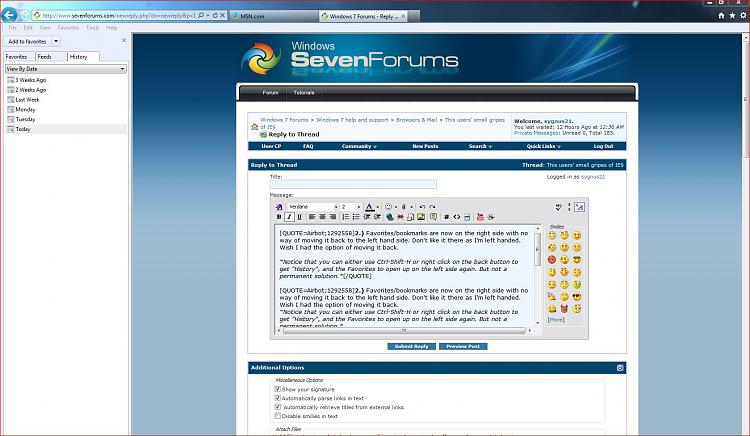Open the File menu
Screen dimensions: 750x436
click(x=12, y=28)
